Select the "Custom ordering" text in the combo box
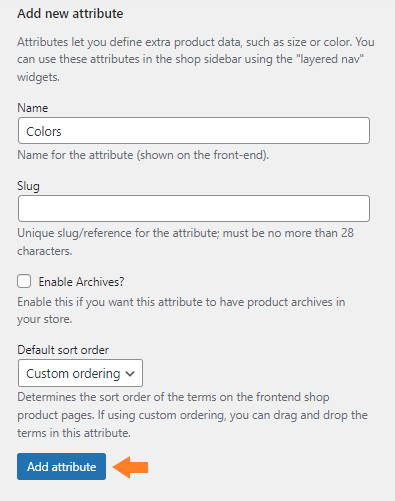 point(73,374)
